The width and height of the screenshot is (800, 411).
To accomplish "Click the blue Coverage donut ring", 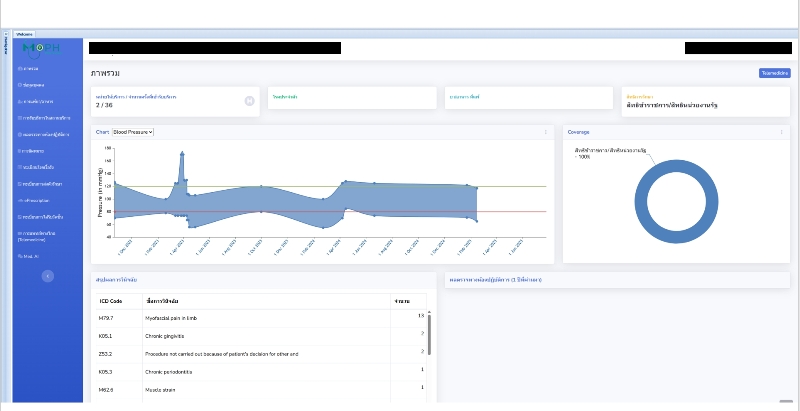I will tap(677, 238).
